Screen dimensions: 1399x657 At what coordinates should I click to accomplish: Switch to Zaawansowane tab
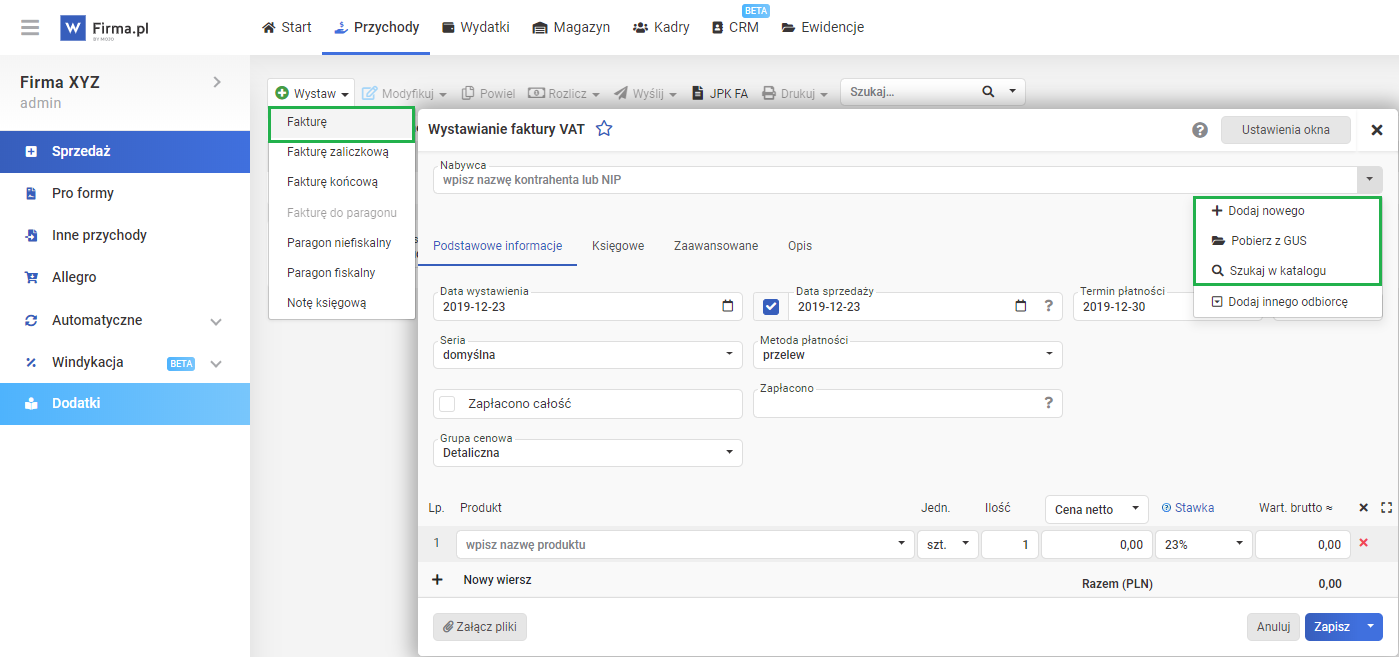tap(716, 245)
